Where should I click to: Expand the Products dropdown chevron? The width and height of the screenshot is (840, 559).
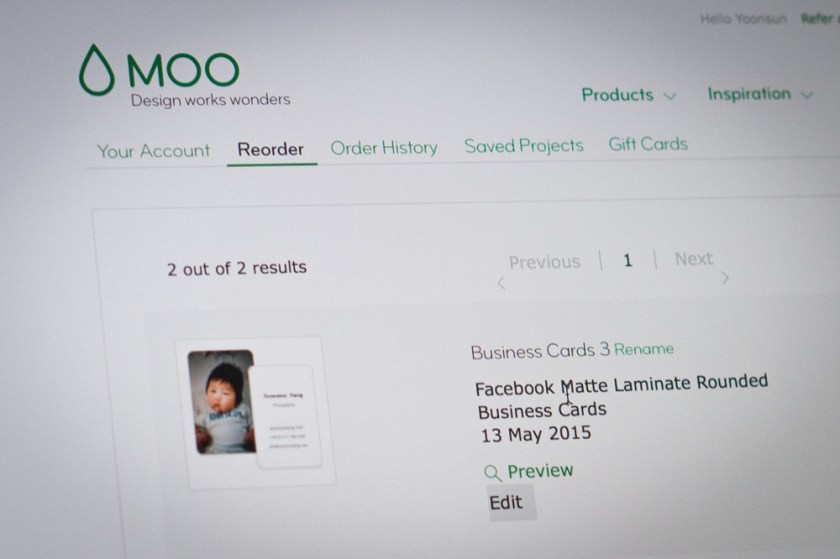pos(670,96)
